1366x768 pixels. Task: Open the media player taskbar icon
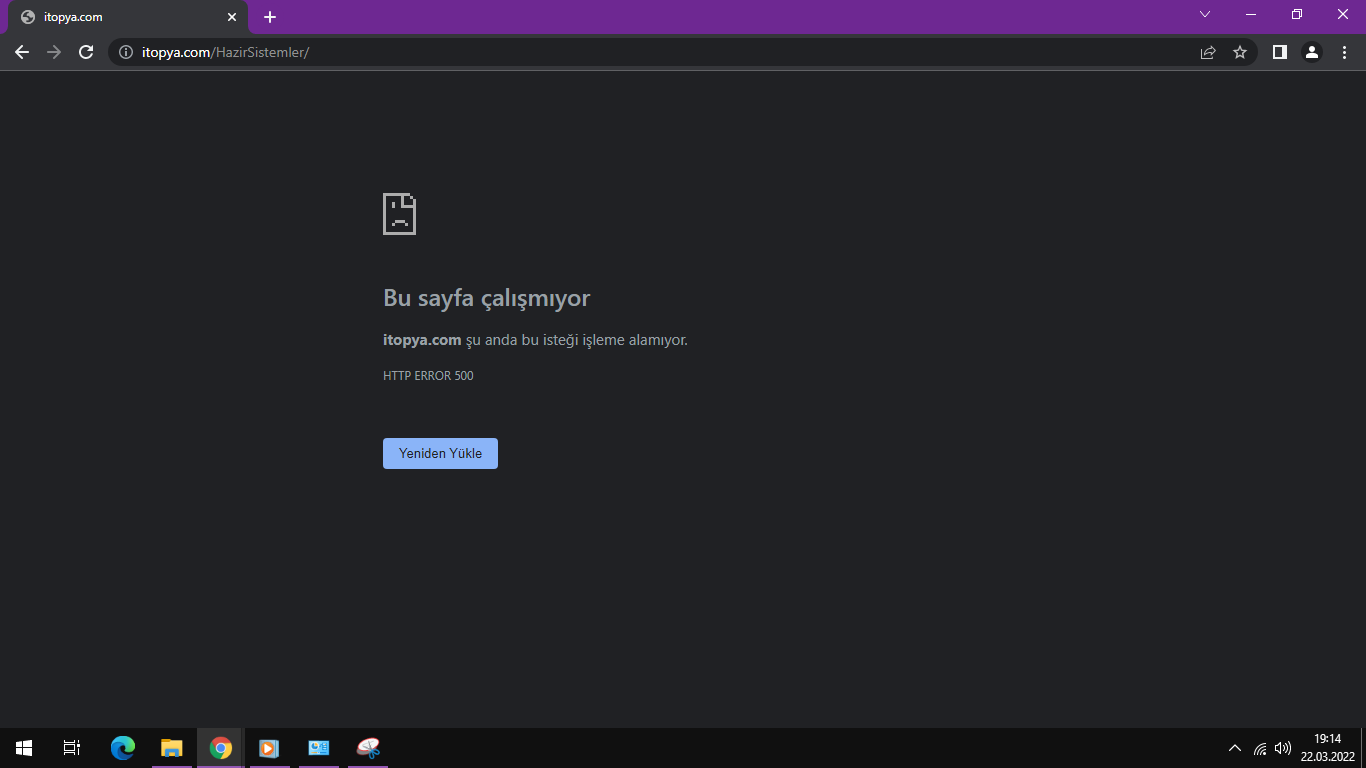269,748
